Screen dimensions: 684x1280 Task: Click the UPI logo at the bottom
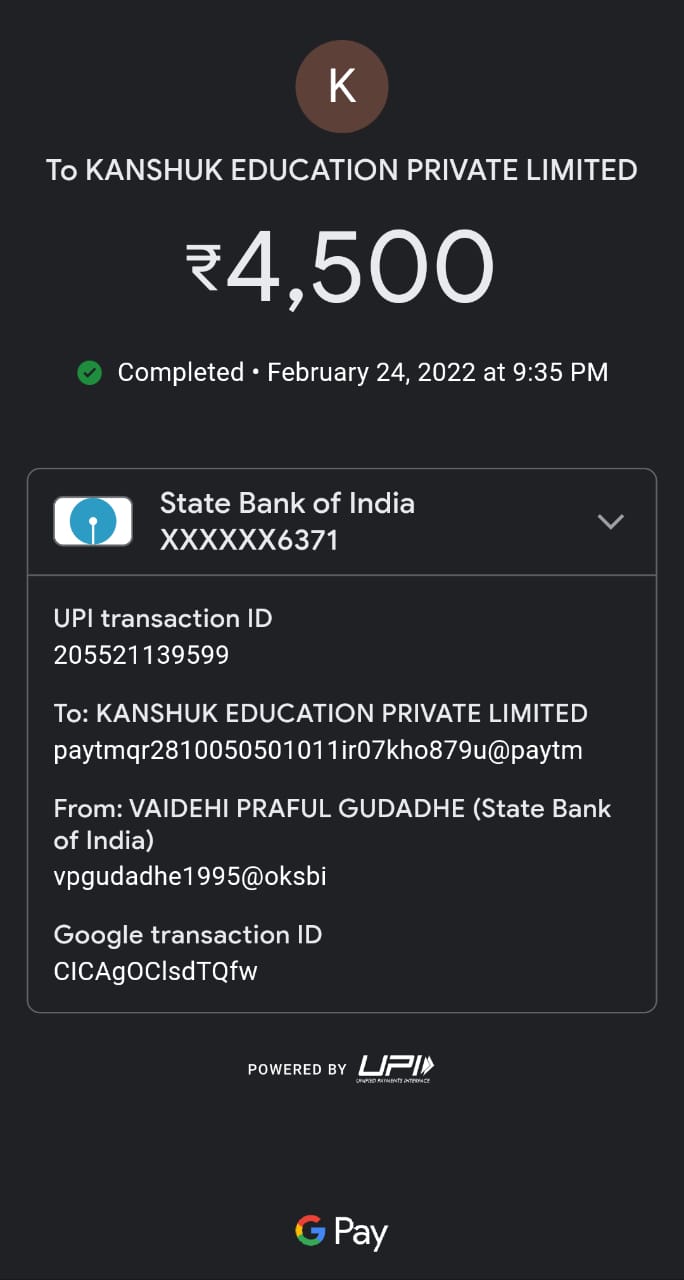coord(396,1068)
